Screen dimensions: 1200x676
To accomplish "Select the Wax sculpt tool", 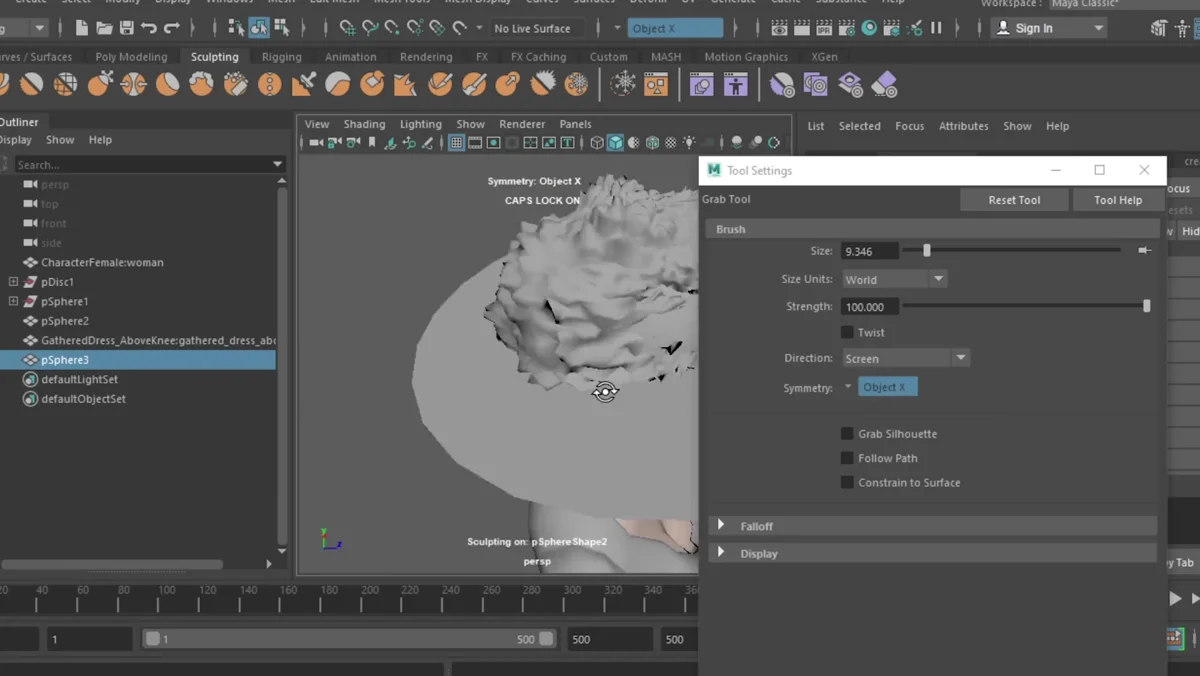I will click(x=337, y=85).
